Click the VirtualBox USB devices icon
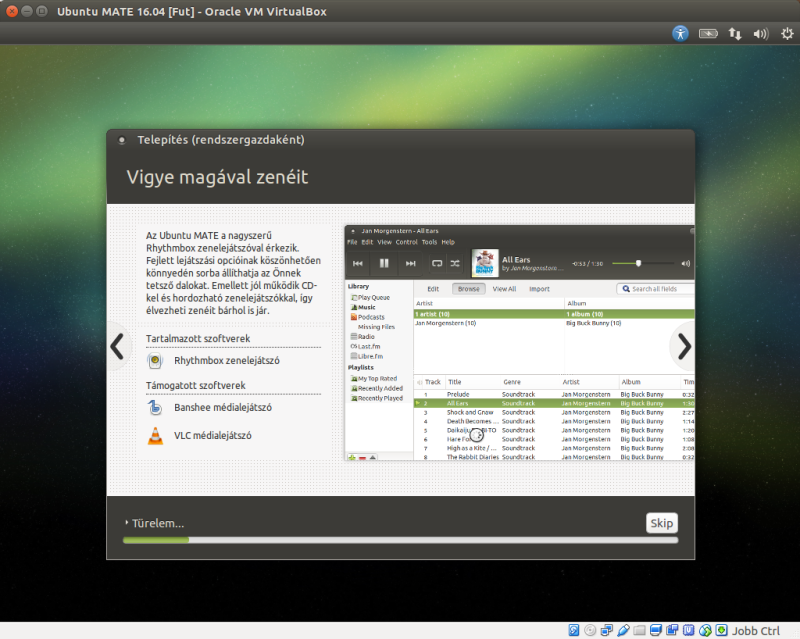Screen dimensions: 800x639 (623, 630)
